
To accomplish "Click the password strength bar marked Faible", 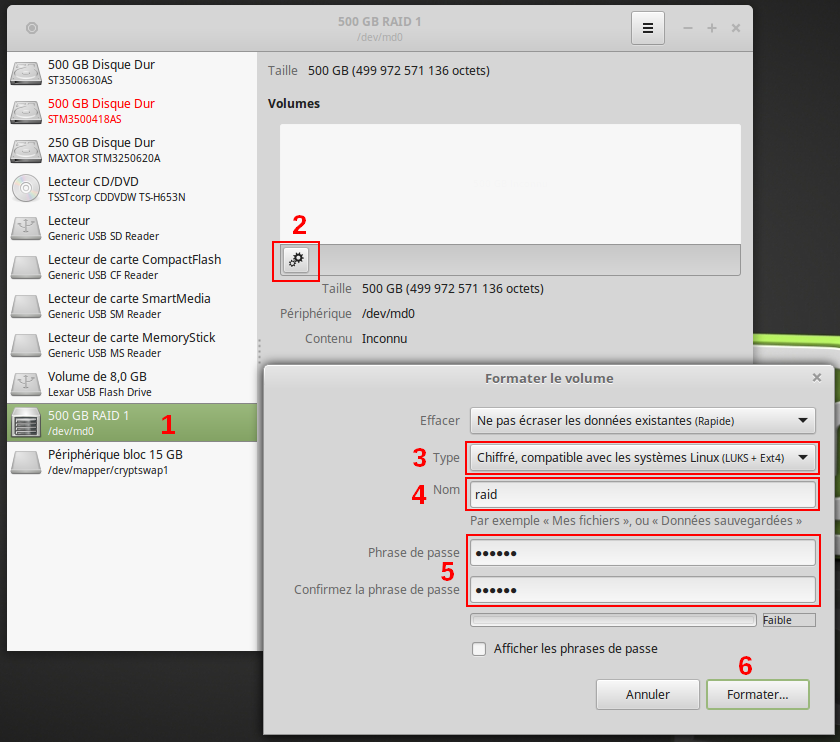I will 613,620.
